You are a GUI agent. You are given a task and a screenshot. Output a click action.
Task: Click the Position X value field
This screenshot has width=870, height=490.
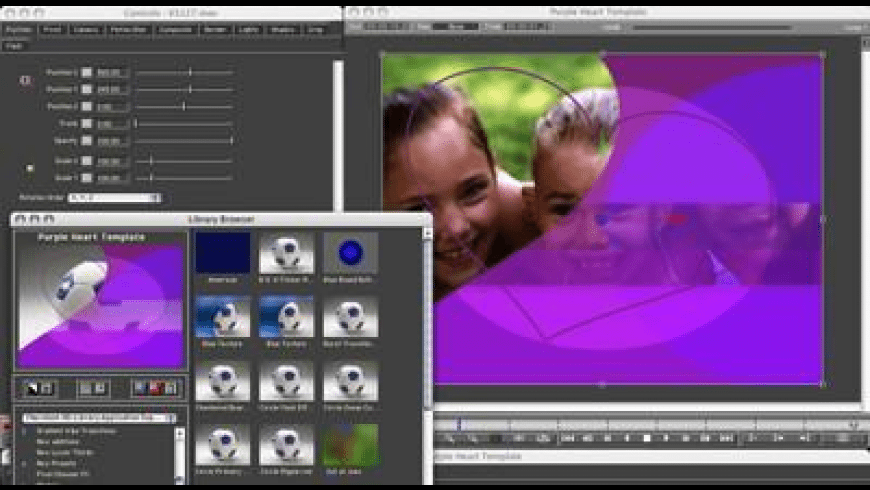(112, 73)
